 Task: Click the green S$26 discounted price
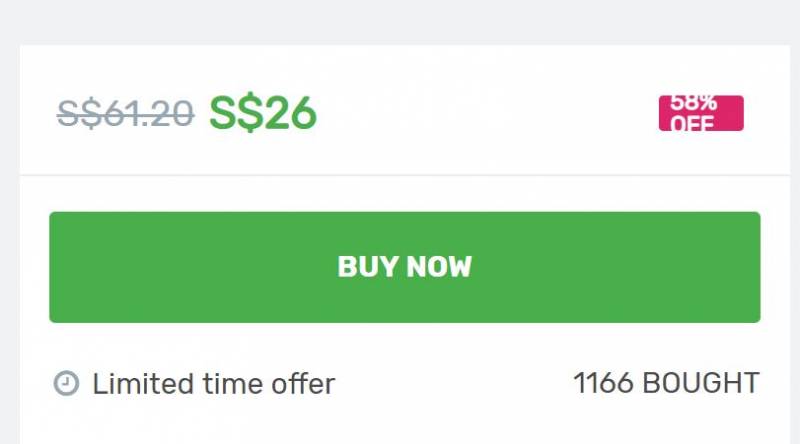tap(262, 115)
